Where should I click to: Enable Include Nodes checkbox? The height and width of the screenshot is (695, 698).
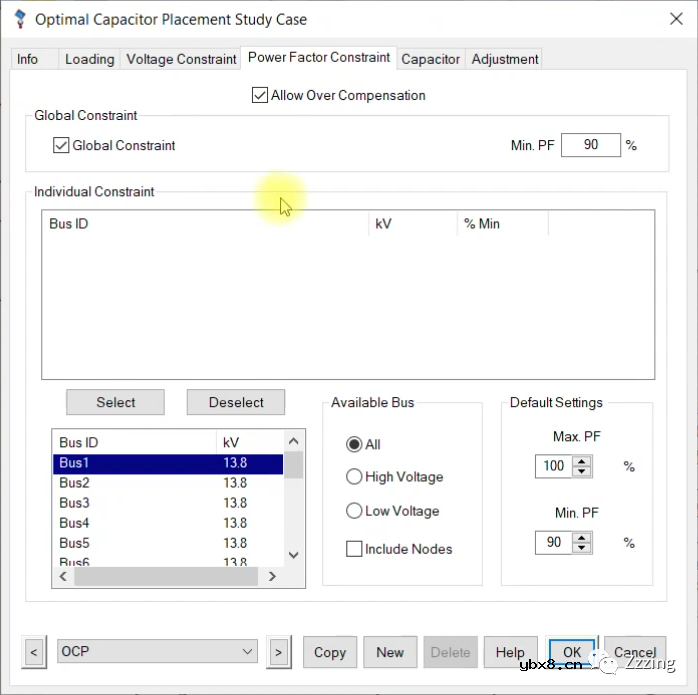click(x=354, y=549)
